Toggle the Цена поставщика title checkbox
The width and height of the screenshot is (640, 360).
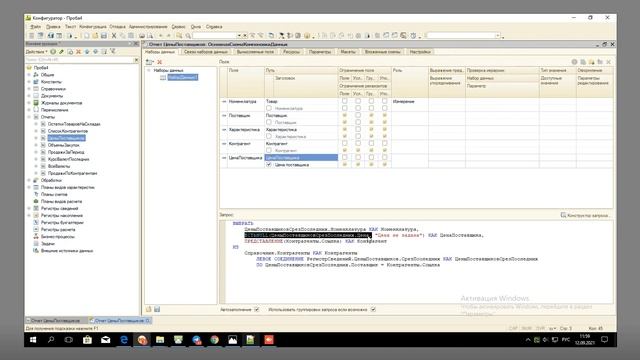pyautogui.click(x=269, y=164)
